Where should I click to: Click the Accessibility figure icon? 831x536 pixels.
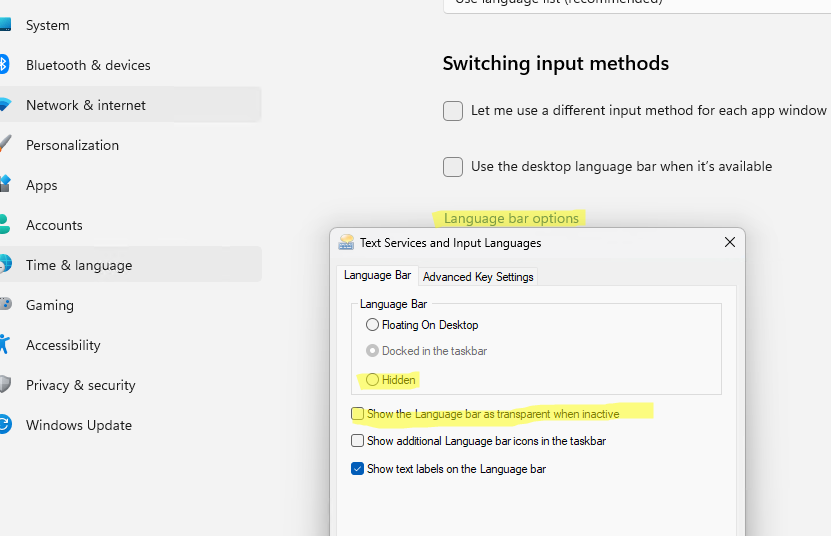4,345
